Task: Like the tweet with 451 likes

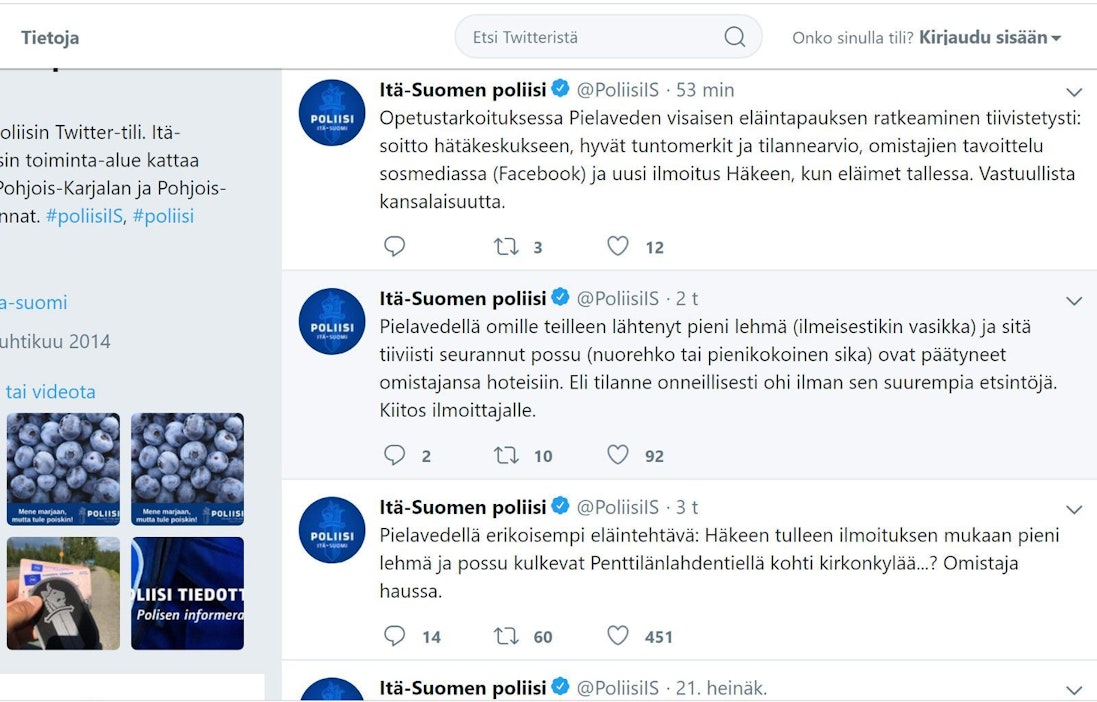Action: pos(618,636)
